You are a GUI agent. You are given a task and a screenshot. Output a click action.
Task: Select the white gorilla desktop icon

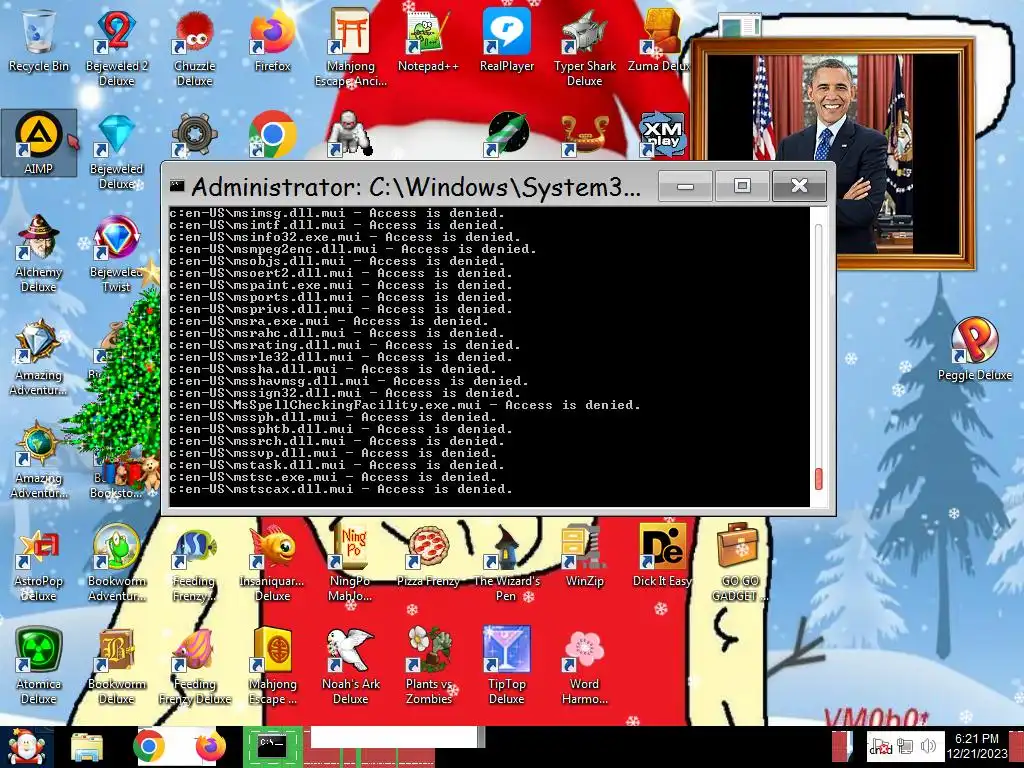pos(349,135)
